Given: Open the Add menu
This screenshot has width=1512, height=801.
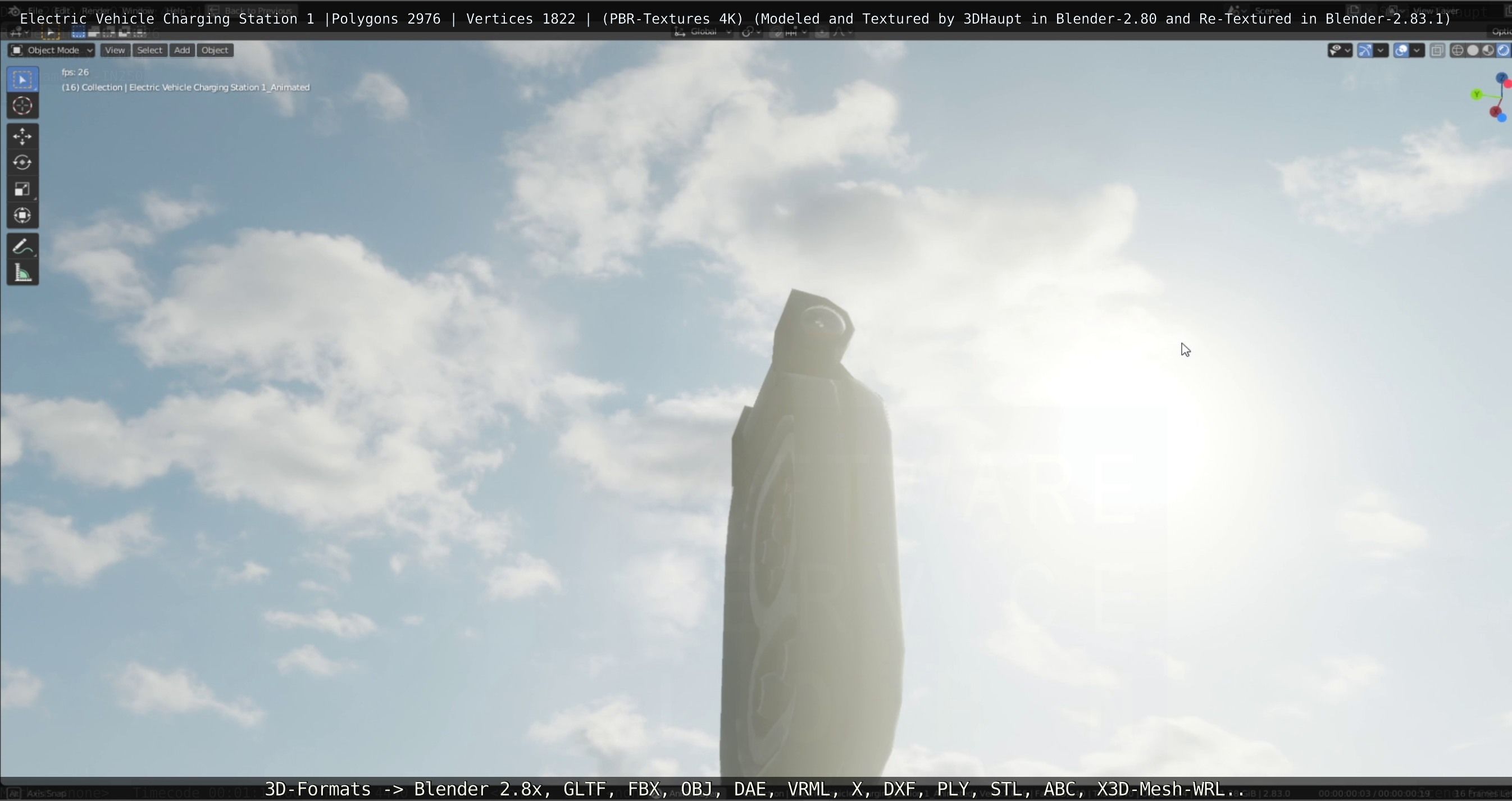Looking at the screenshot, I should pos(182,51).
